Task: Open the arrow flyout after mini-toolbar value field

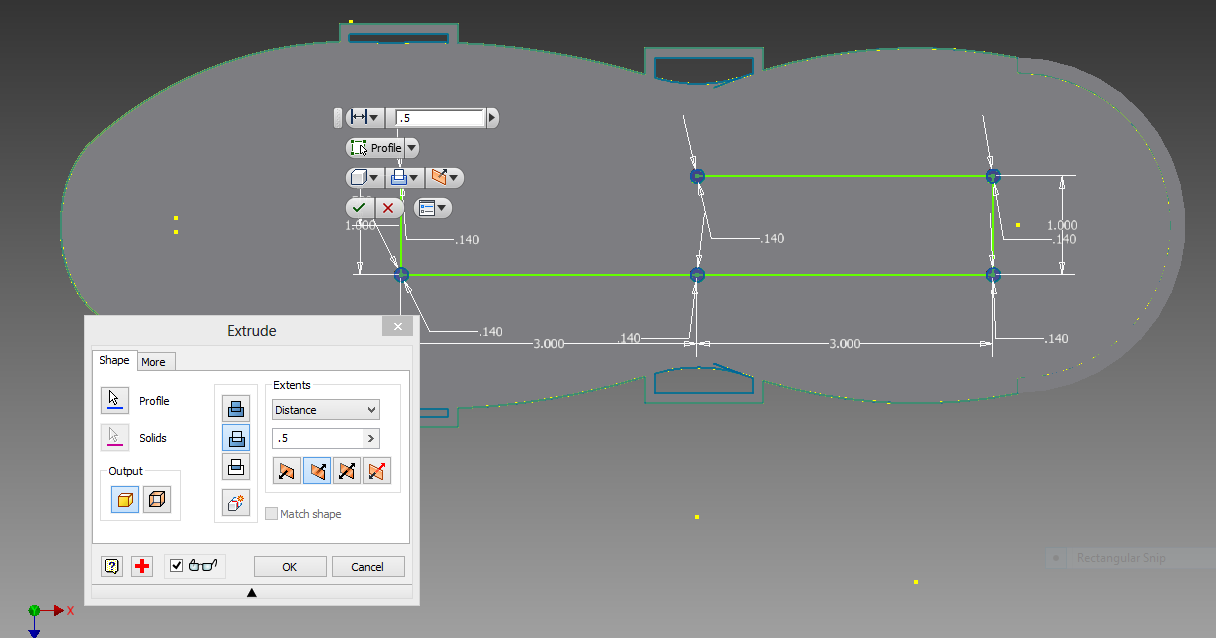Action: 492,118
